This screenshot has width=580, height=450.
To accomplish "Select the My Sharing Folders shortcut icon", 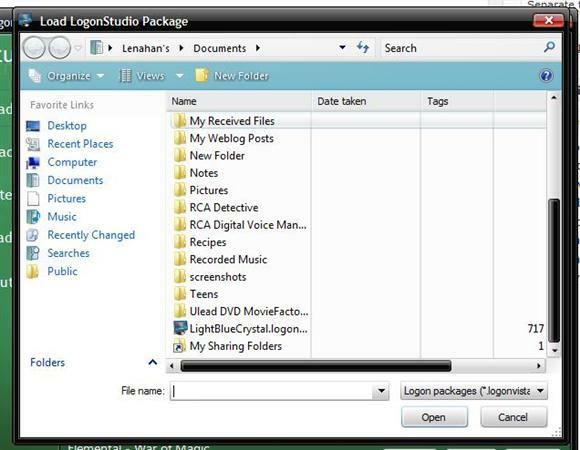I will coord(179,346).
